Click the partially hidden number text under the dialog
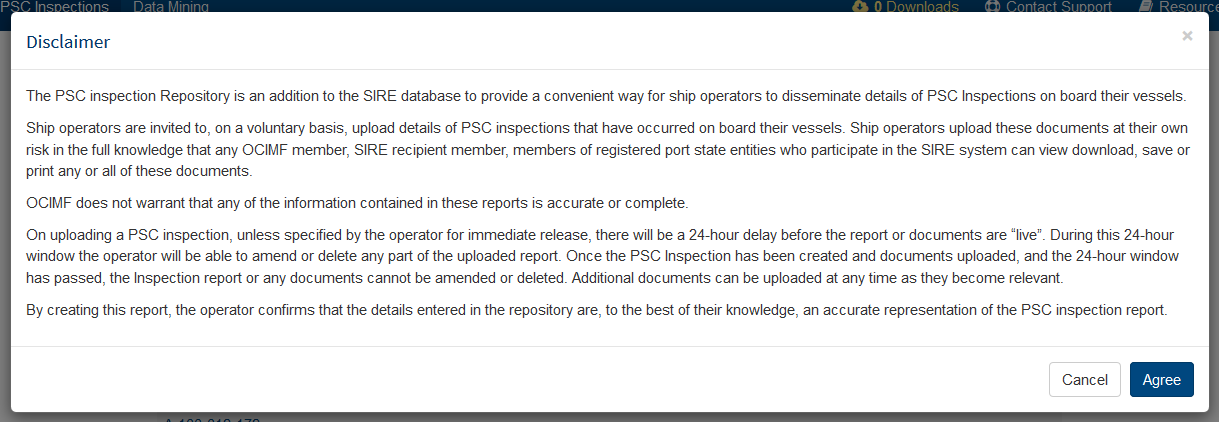This screenshot has width=1219, height=422. click(212, 419)
